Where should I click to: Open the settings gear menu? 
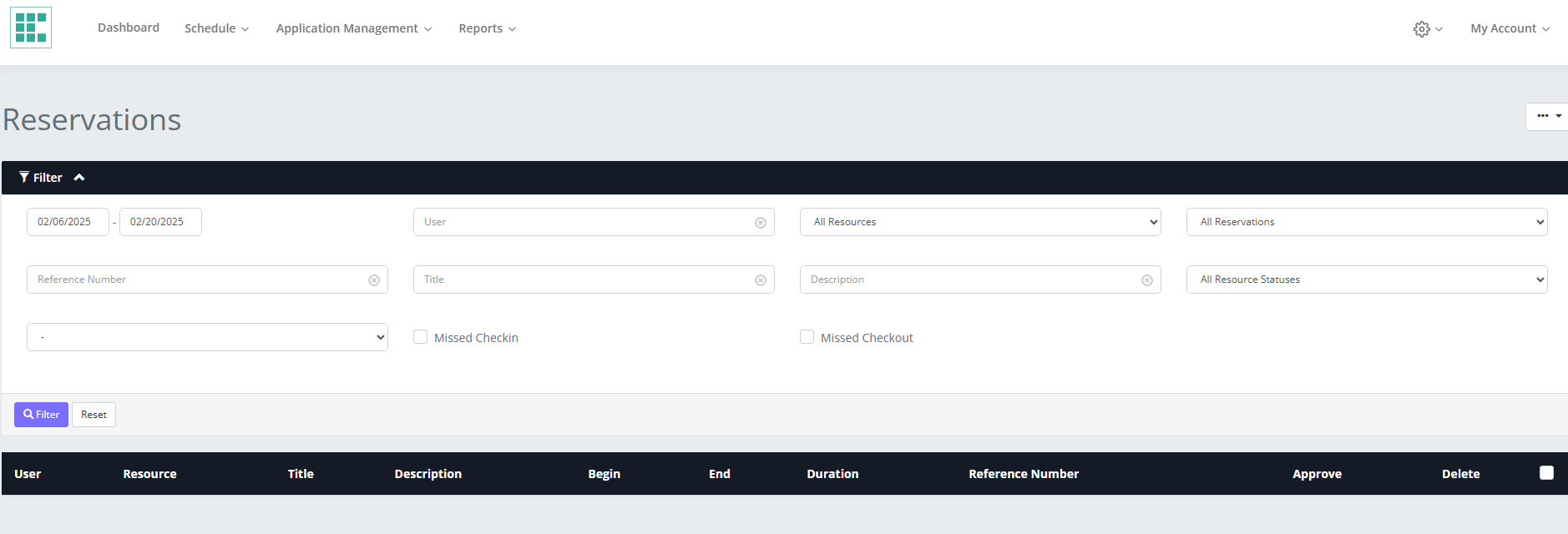(1427, 29)
